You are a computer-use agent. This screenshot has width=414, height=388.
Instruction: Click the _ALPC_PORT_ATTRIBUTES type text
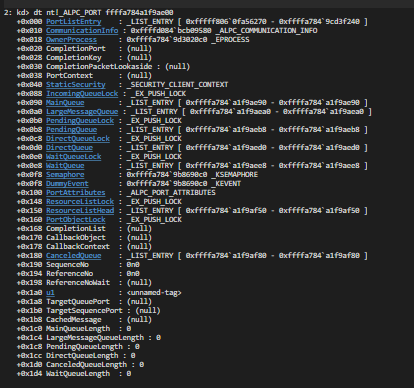coord(171,193)
